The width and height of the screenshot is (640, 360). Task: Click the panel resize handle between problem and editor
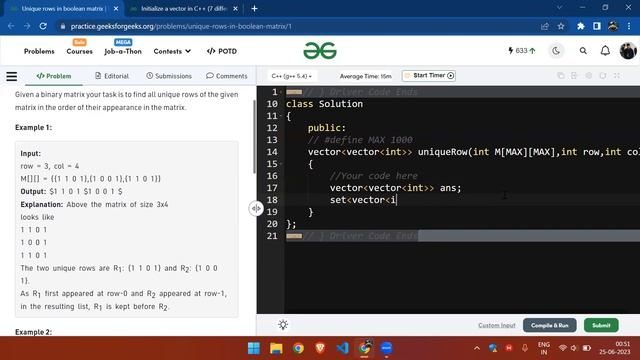(256, 209)
